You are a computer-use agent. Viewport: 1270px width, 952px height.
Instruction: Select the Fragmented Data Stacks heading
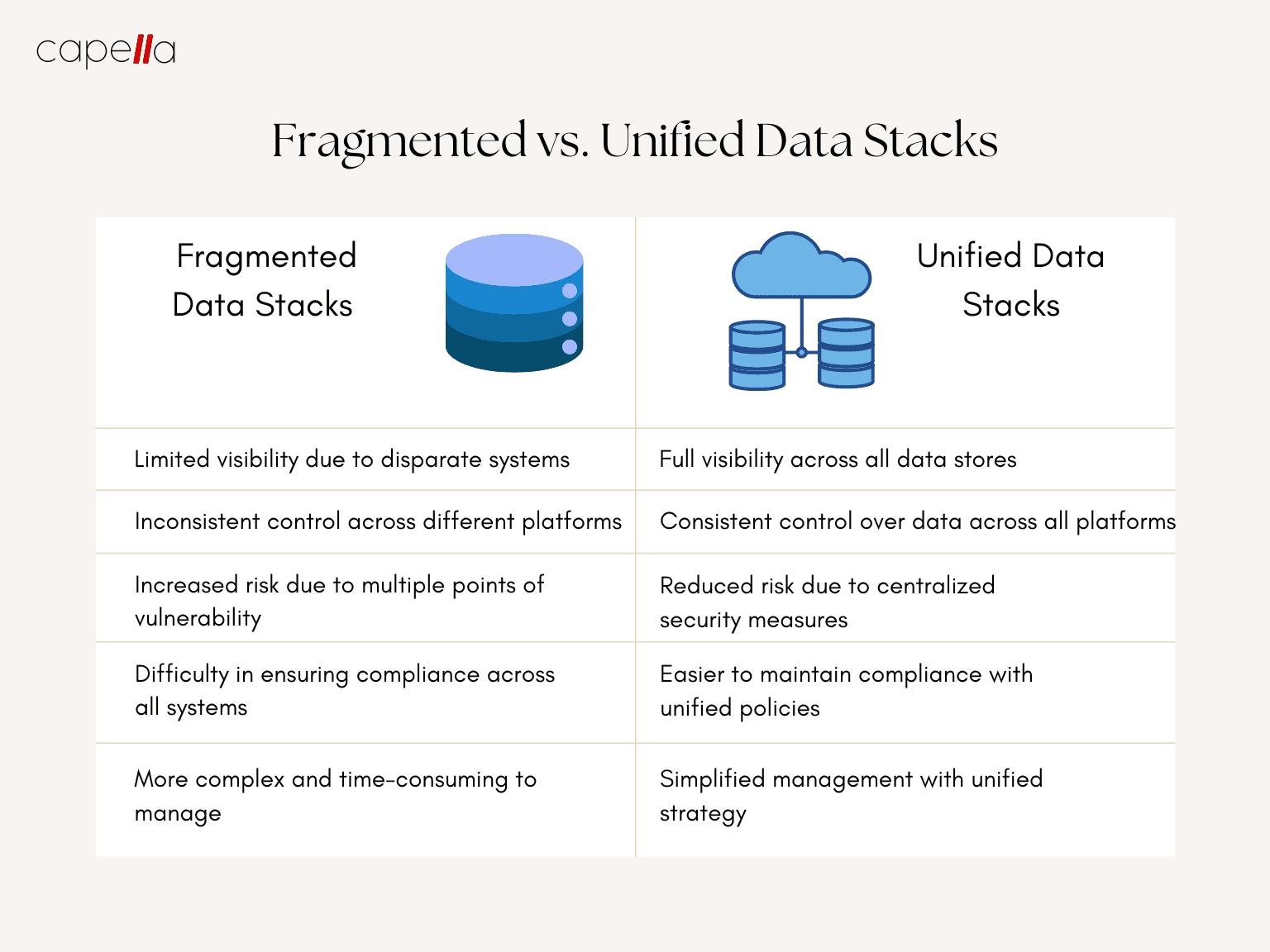pos(265,280)
